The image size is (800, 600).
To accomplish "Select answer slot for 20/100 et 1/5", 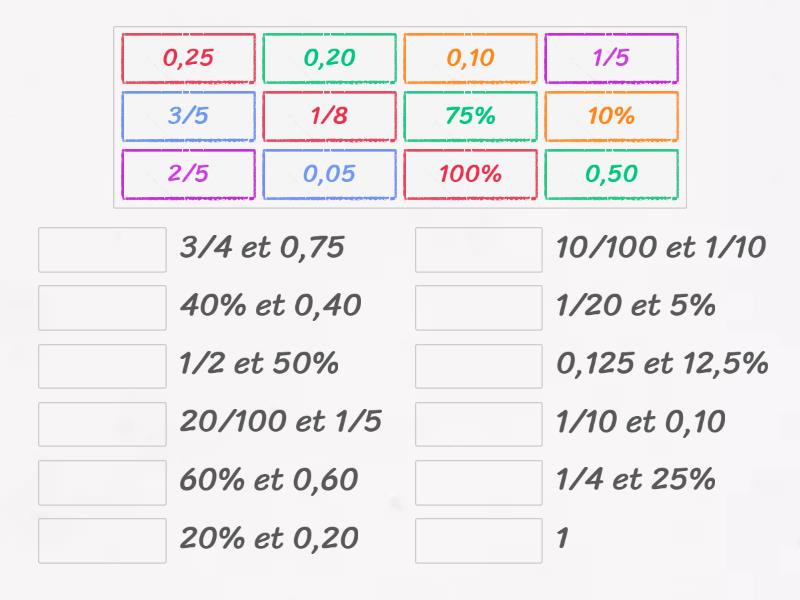I will [102, 424].
